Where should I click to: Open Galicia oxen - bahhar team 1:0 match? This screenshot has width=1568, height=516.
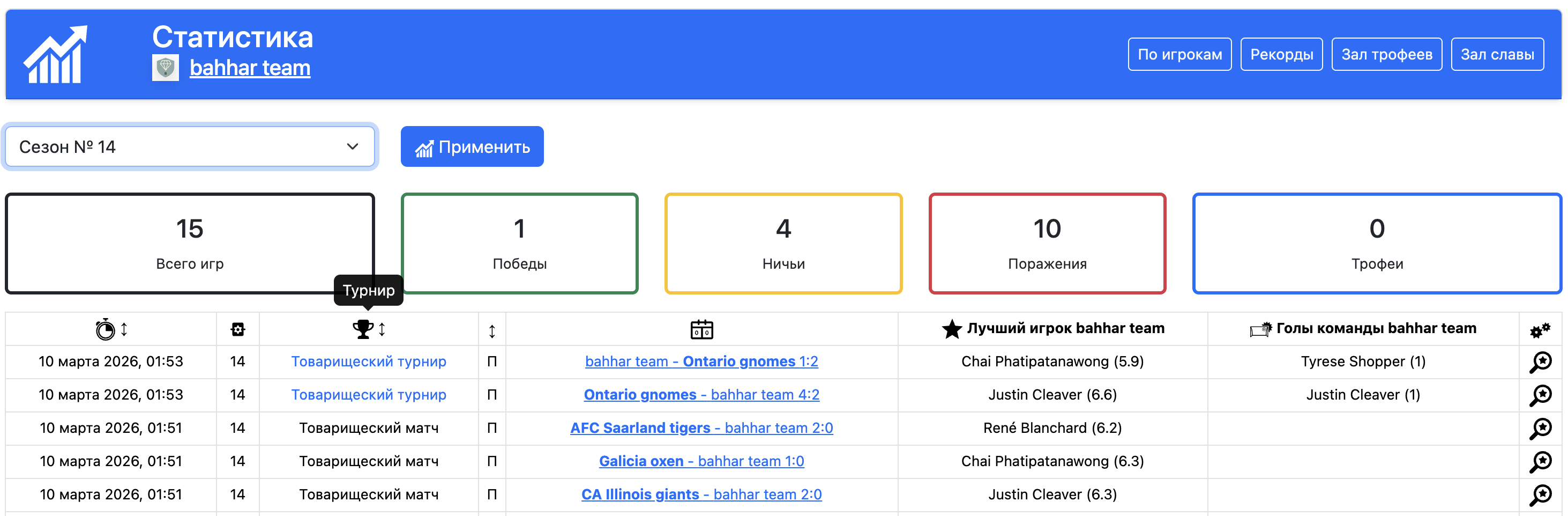click(701, 461)
